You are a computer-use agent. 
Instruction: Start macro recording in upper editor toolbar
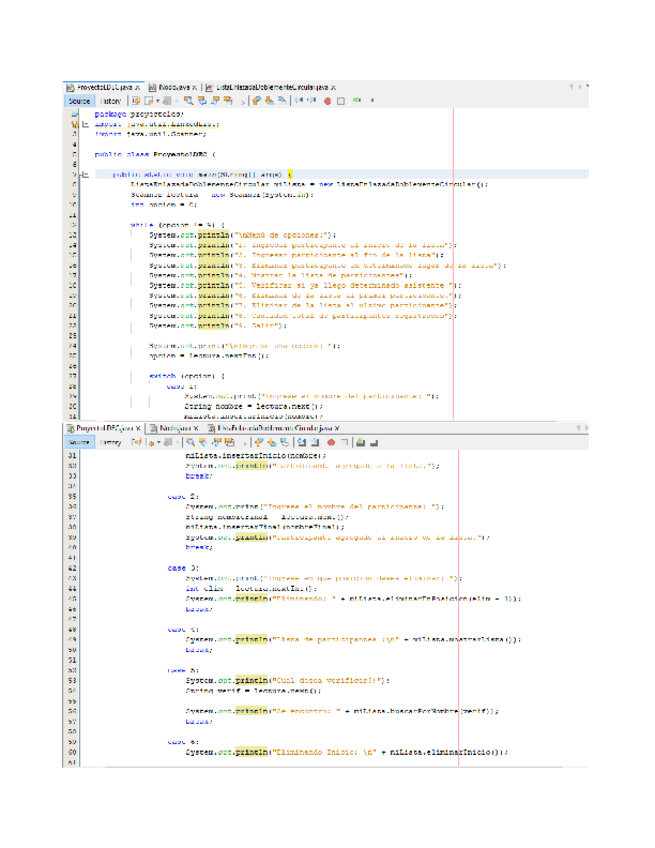[326, 101]
